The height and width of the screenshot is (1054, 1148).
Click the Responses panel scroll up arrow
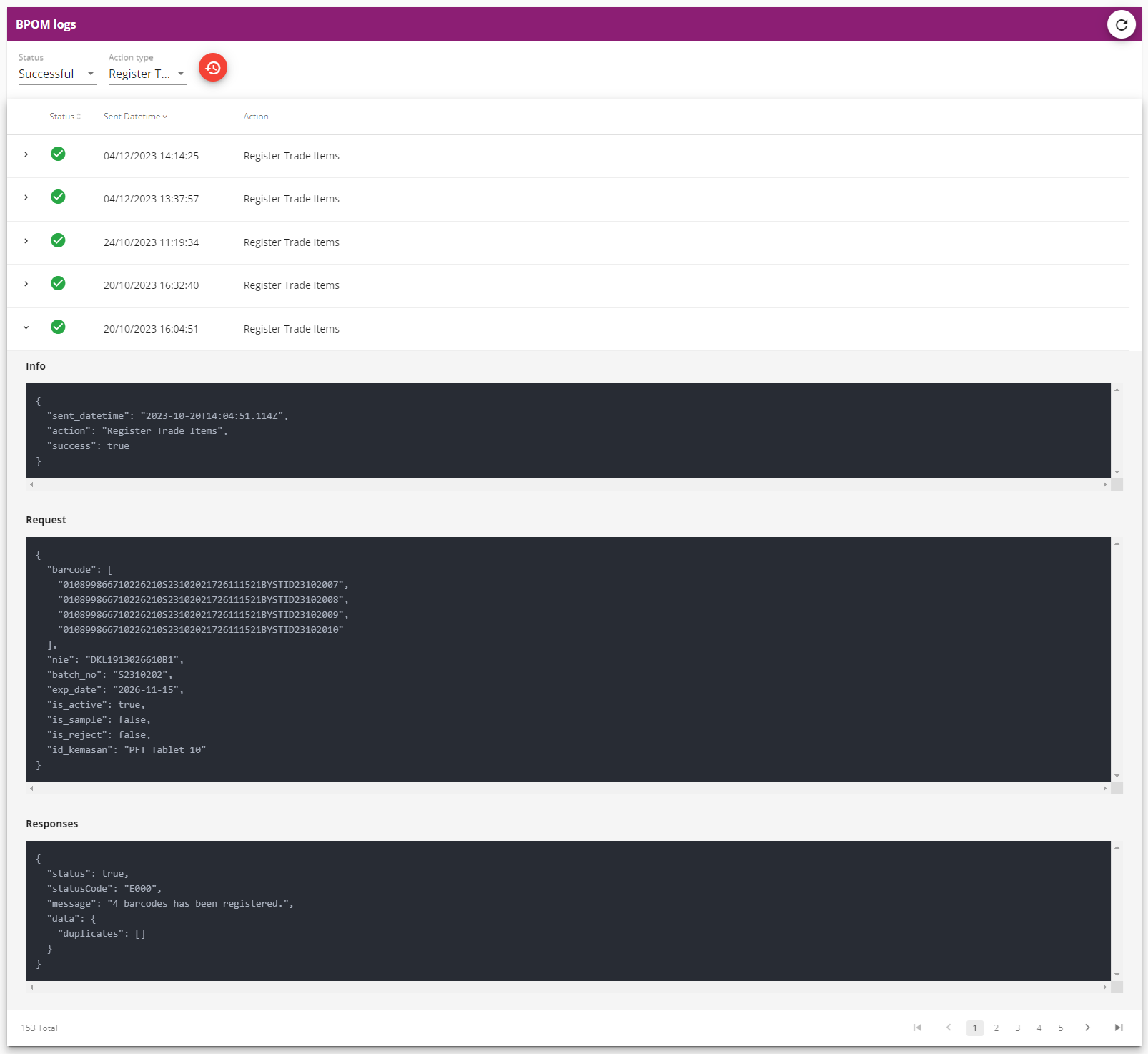tap(1117, 847)
